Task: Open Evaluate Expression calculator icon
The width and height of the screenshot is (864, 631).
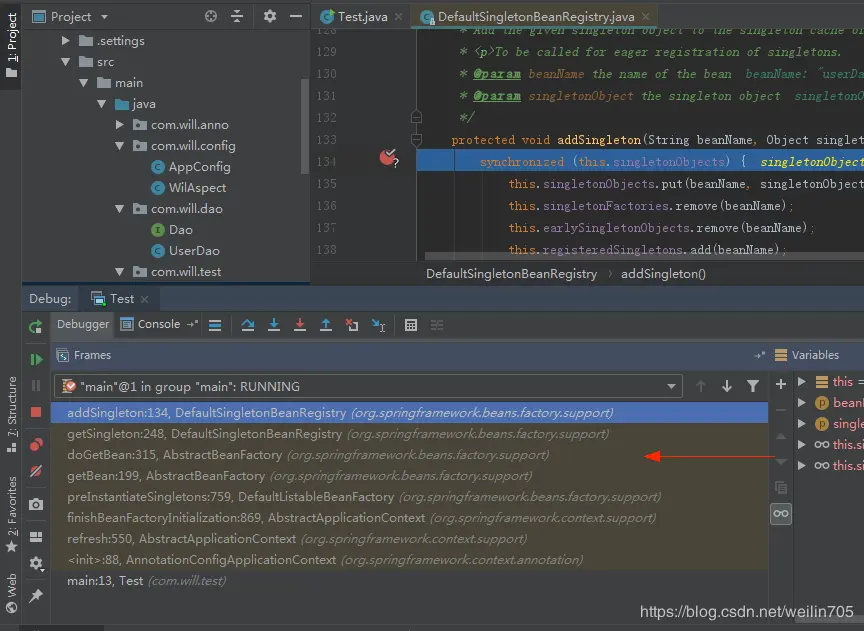Action: coord(411,325)
